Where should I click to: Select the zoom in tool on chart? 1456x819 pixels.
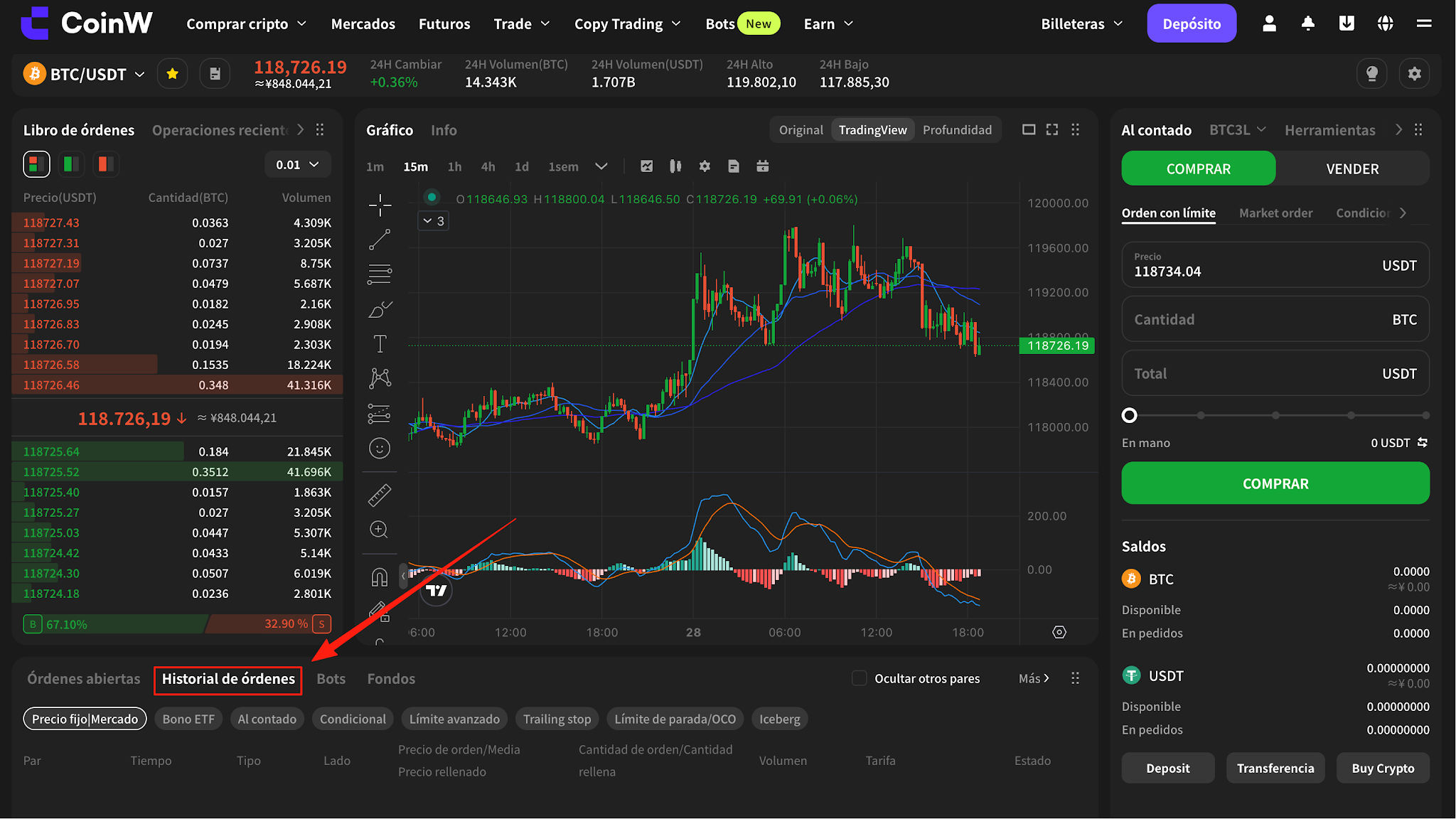click(x=380, y=530)
